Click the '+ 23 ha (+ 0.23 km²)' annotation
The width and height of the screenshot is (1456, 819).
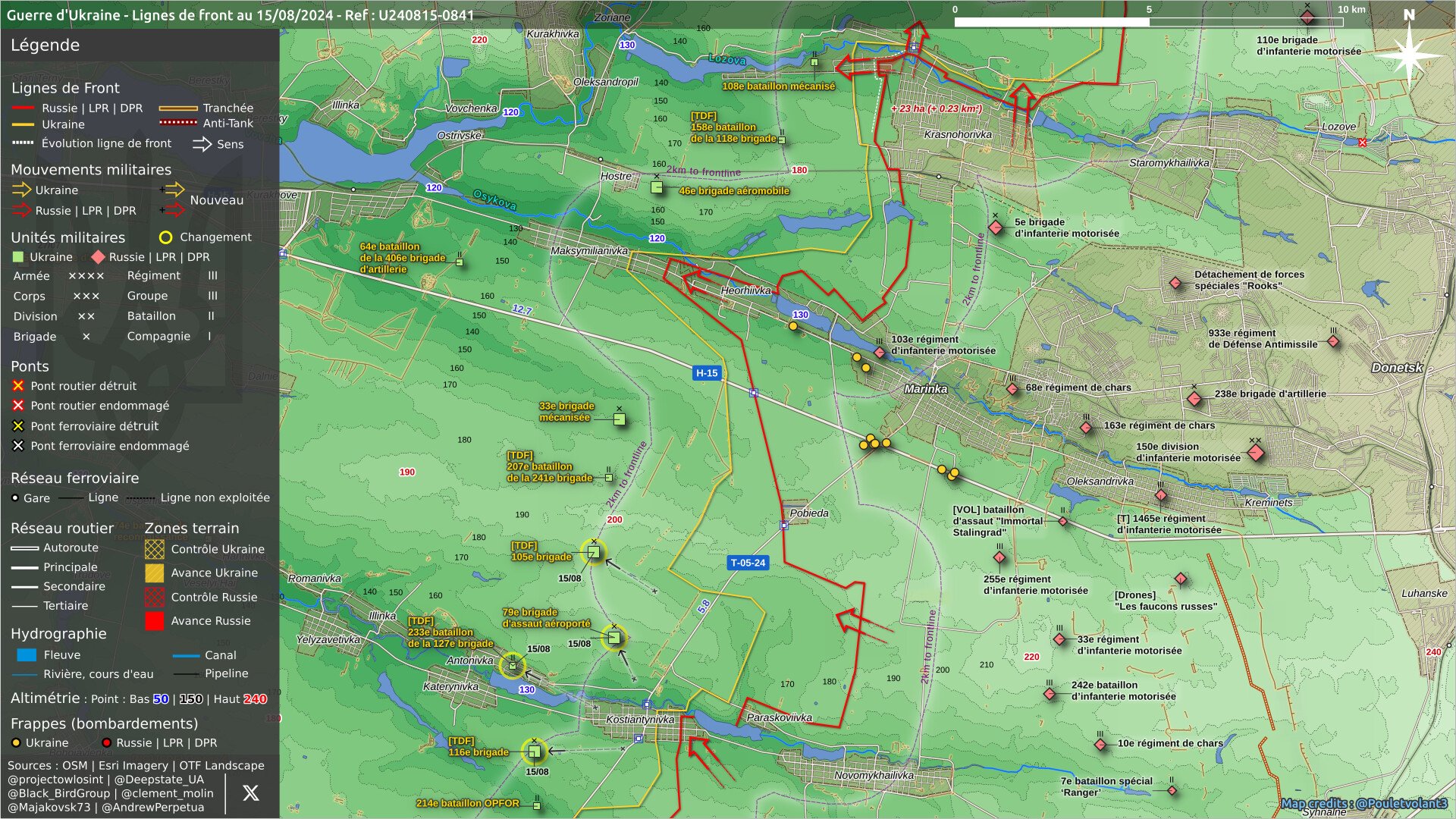(x=936, y=108)
